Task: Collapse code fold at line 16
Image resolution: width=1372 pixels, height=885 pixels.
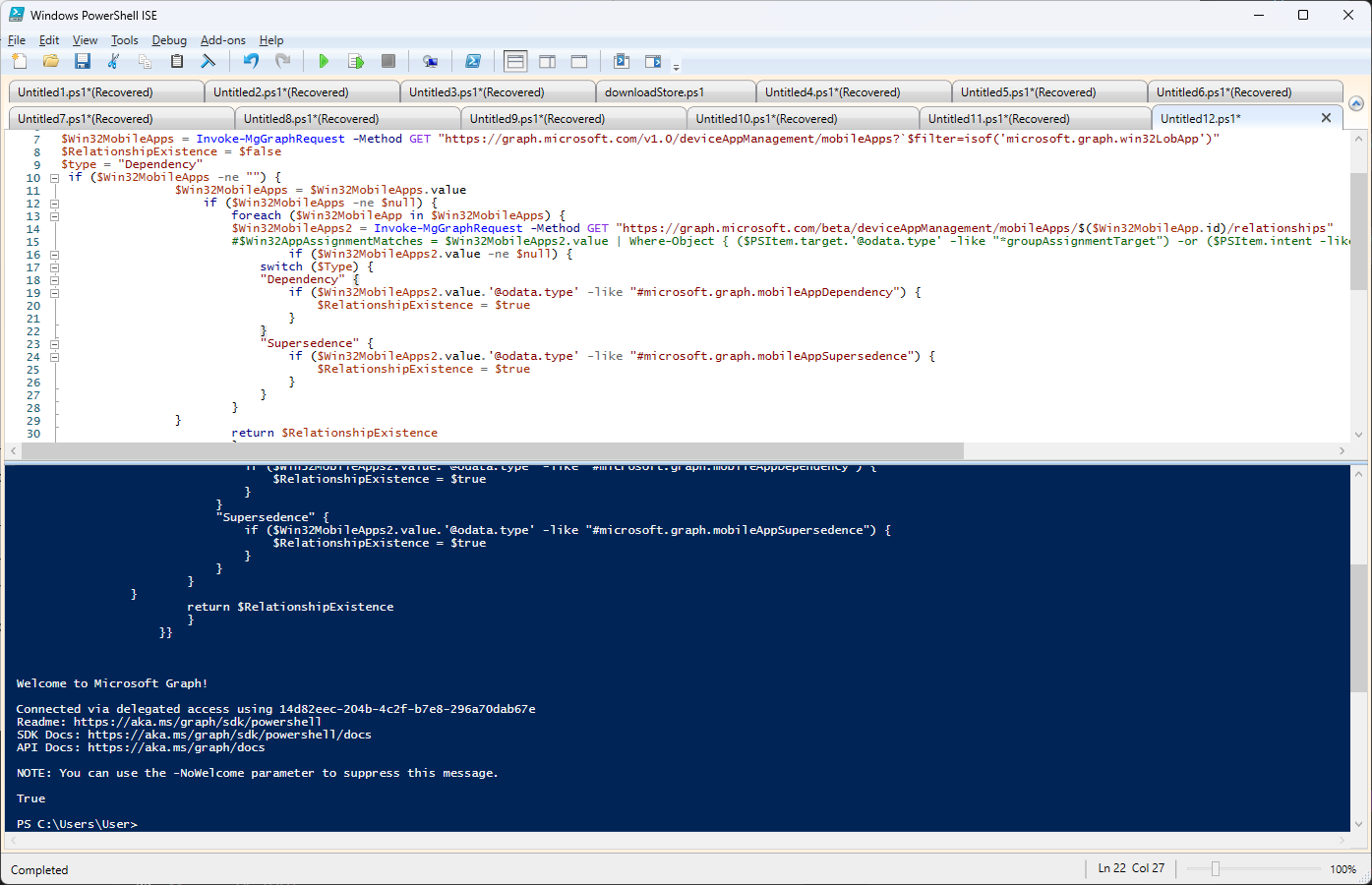Action: tap(54, 255)
